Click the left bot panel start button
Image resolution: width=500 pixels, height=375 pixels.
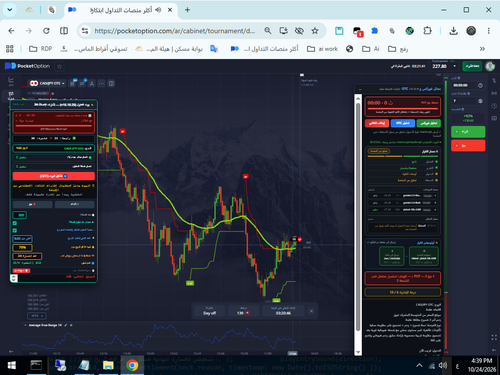(75, 204)
